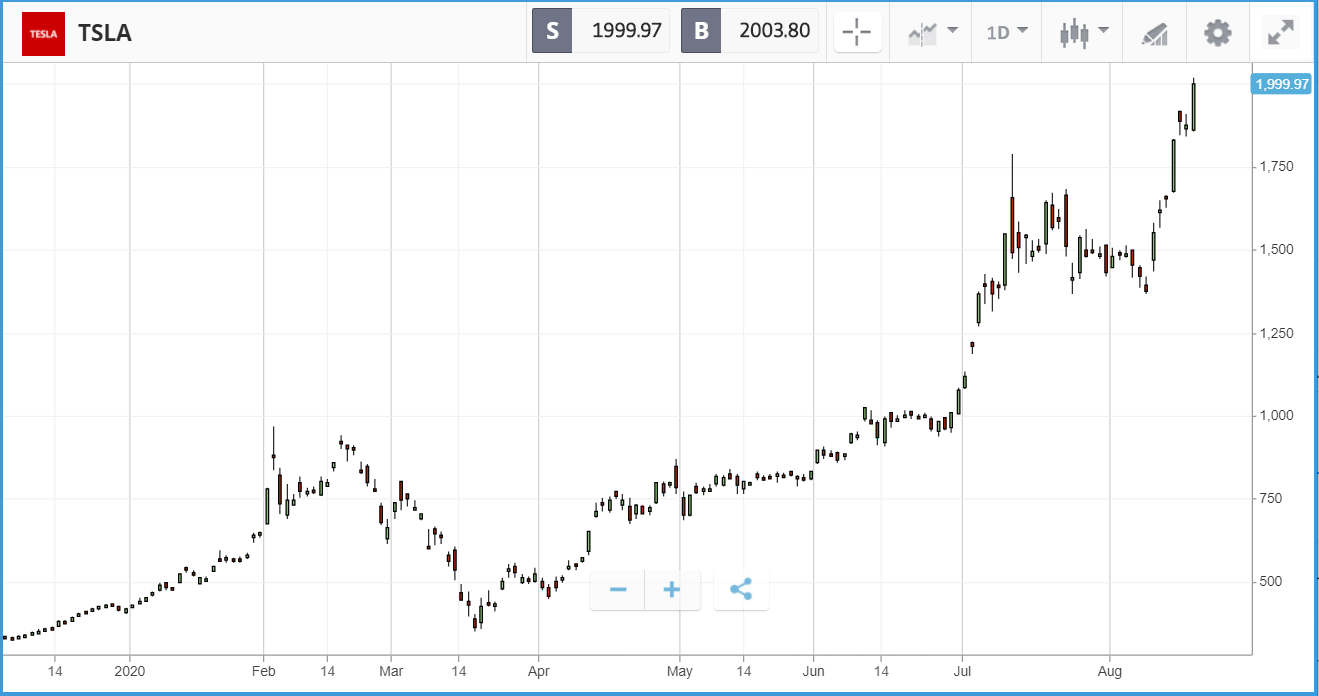Select the drawing tools pencil icon
The image size is (1319, 696).
[x=1155, y=33]
